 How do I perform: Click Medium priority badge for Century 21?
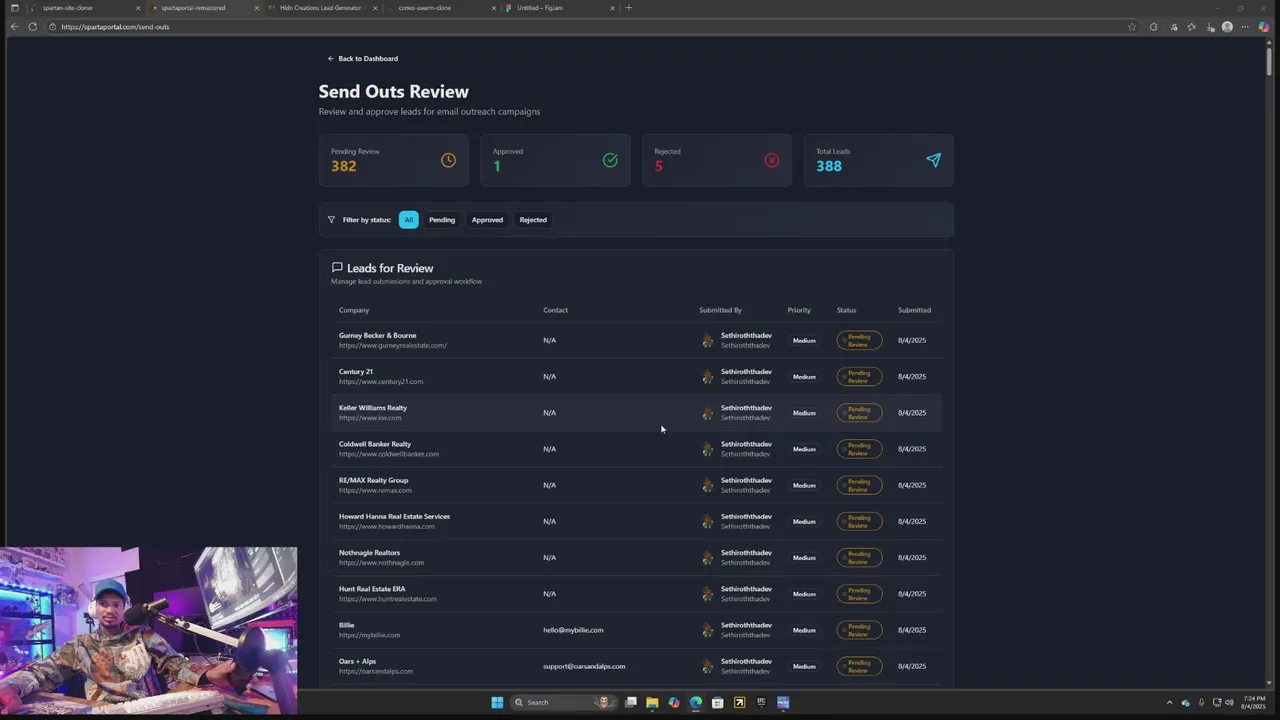(x=804, y=377)
